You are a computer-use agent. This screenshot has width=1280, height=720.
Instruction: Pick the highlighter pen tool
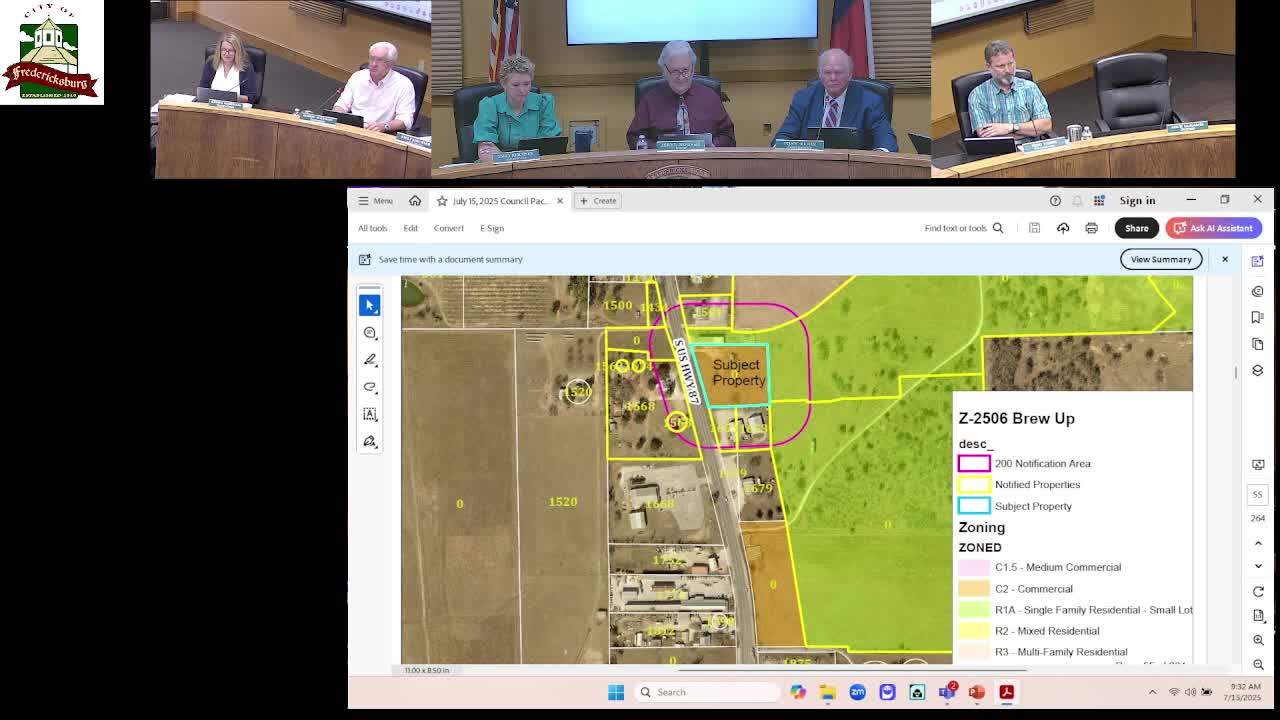[x=370, y=360]
